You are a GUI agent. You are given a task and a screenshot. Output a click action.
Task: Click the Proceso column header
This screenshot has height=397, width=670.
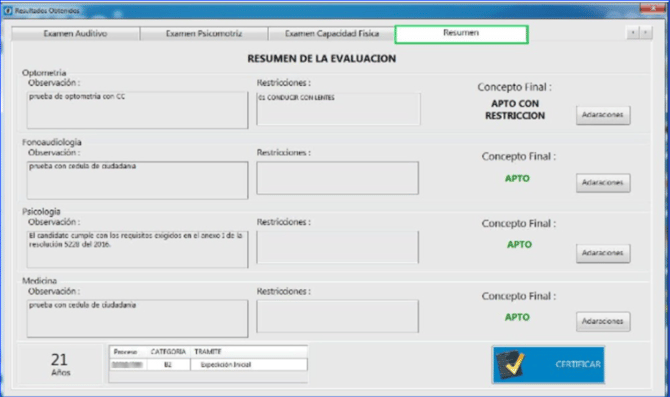tap(125, 352)
